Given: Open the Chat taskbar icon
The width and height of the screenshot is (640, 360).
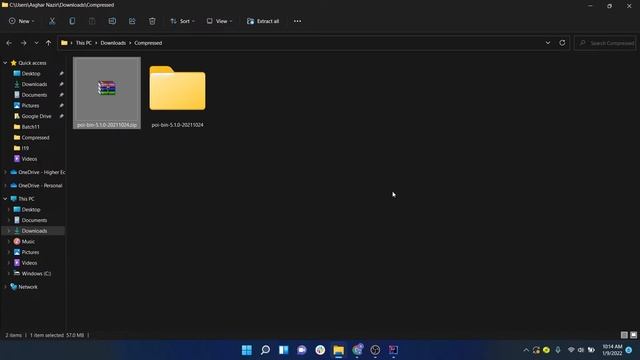Looking at the screenshot, I should pos(302,350).
